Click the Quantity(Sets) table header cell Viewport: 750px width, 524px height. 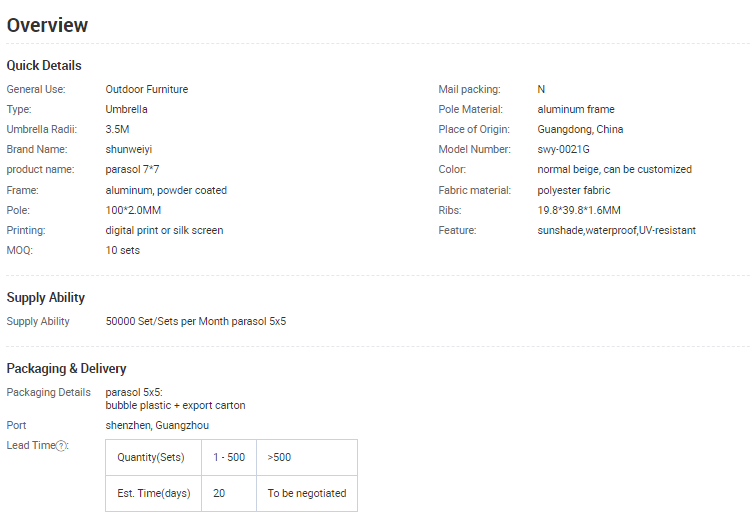pos(151,457)
